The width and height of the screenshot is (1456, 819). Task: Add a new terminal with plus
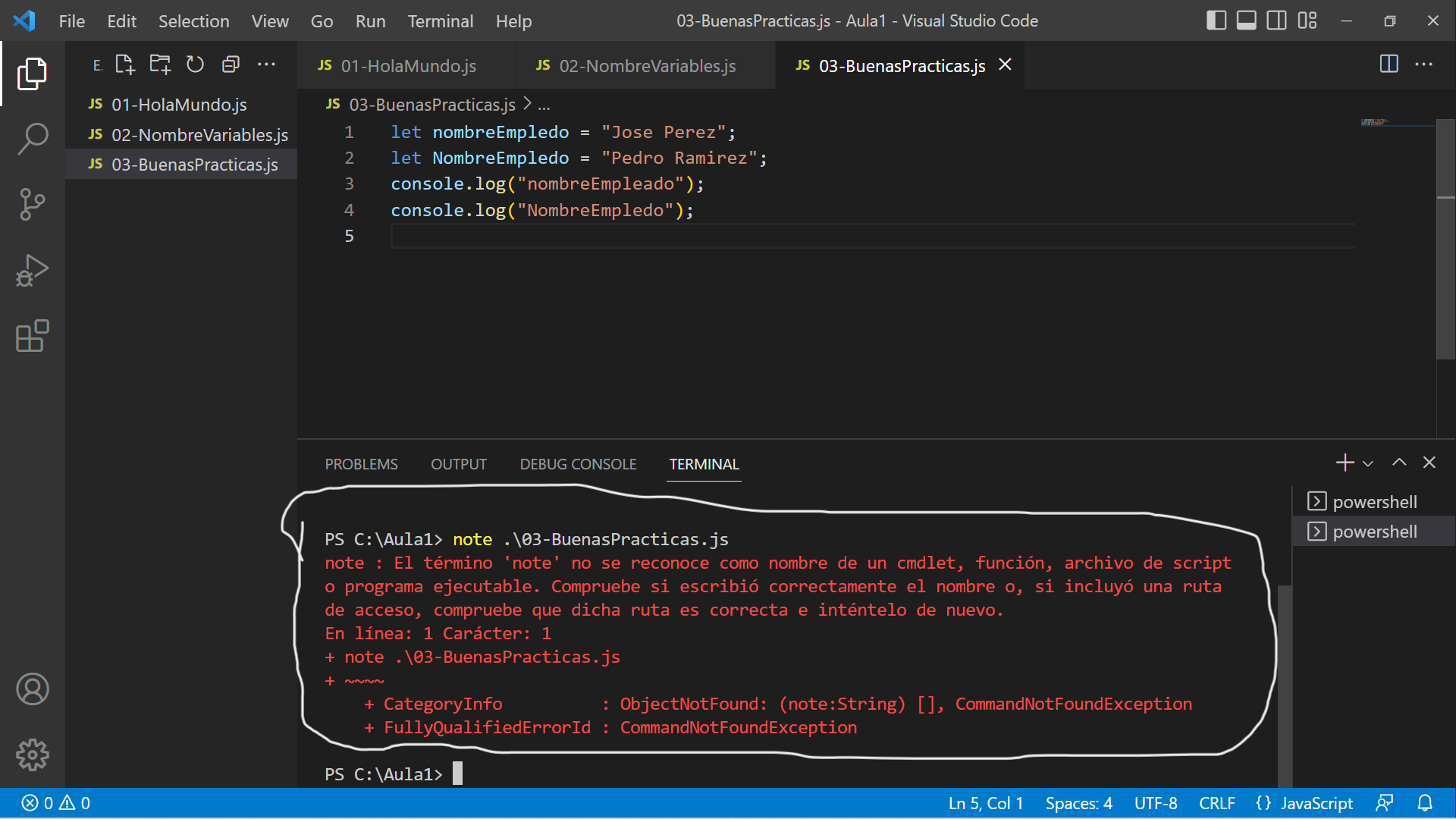click(x=1345, y=463)
